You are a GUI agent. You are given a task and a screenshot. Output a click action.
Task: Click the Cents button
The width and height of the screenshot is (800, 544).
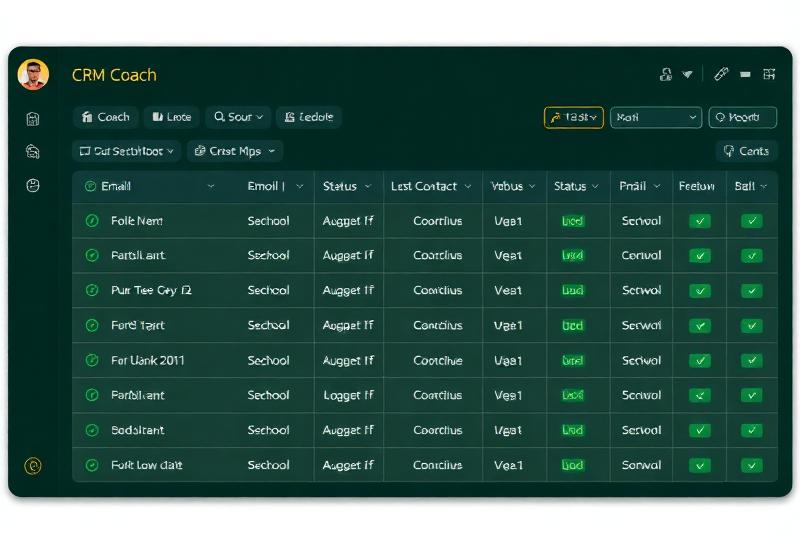747,151
